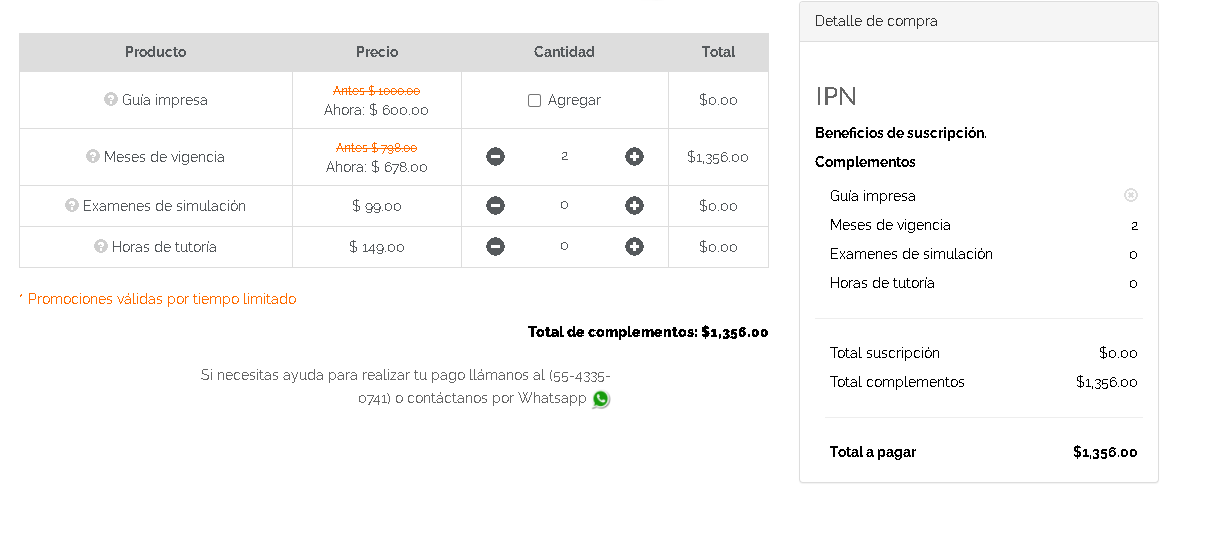Click the Meses de vigencia quantity value
1228x538 pixels.
pyautogui.click(x=564, y=156)
